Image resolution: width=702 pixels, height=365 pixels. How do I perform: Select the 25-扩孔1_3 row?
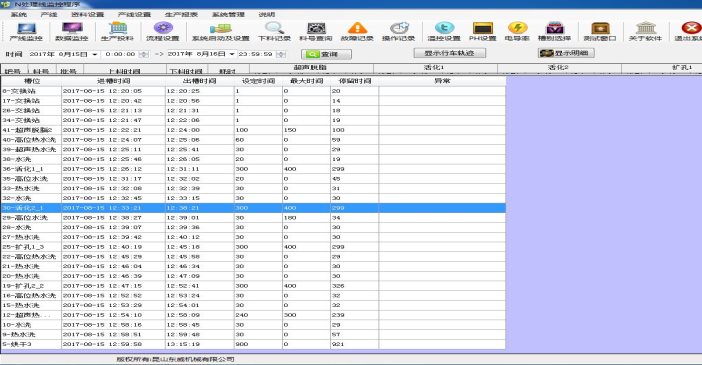[253, 247]
